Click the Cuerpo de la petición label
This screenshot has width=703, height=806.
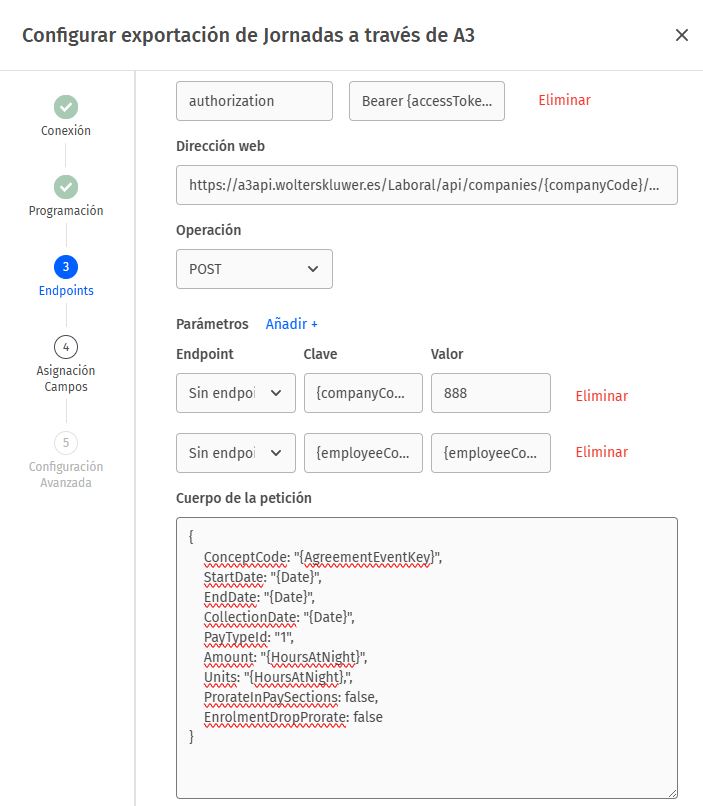(244, 498)
